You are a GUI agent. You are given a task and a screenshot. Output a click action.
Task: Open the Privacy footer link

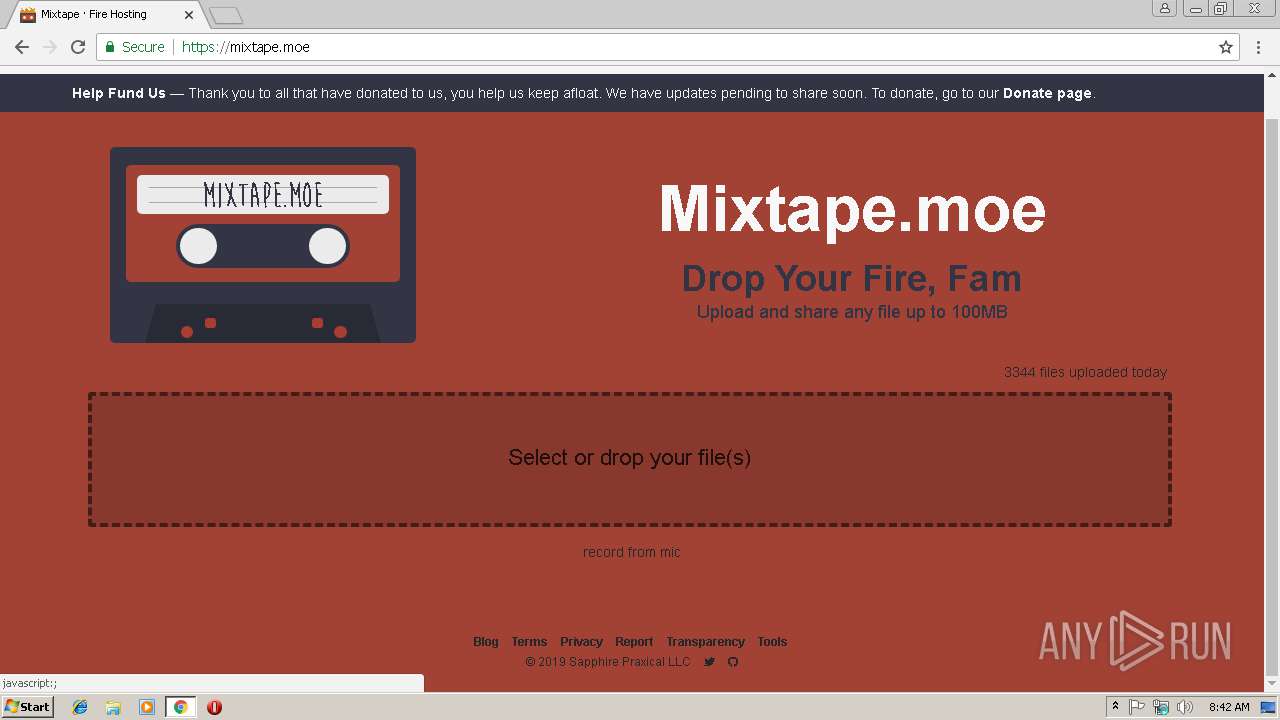coord(581,642)
